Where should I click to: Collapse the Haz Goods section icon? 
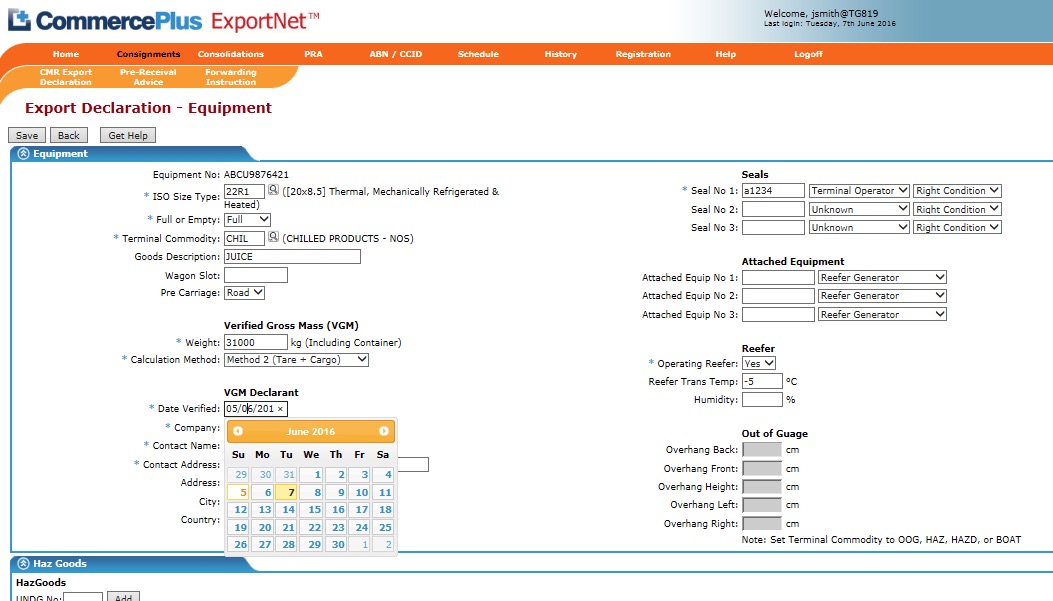[x=23, y=564]
